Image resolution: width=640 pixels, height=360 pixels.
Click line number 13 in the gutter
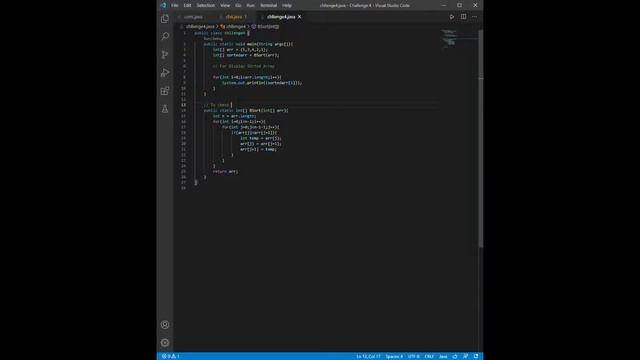point(183,105)
